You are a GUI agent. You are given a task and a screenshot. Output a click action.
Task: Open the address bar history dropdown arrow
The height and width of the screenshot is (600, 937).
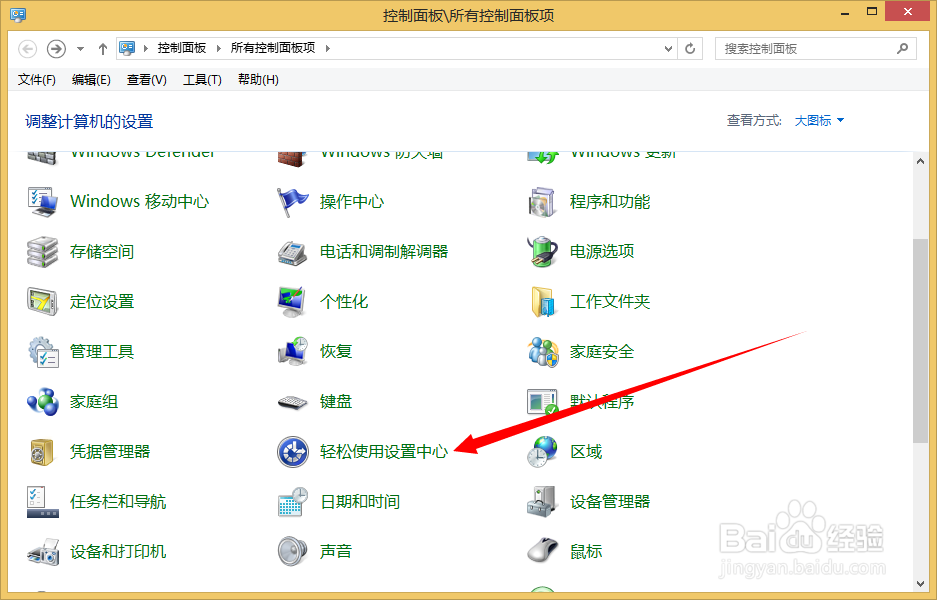coord(664,47)
